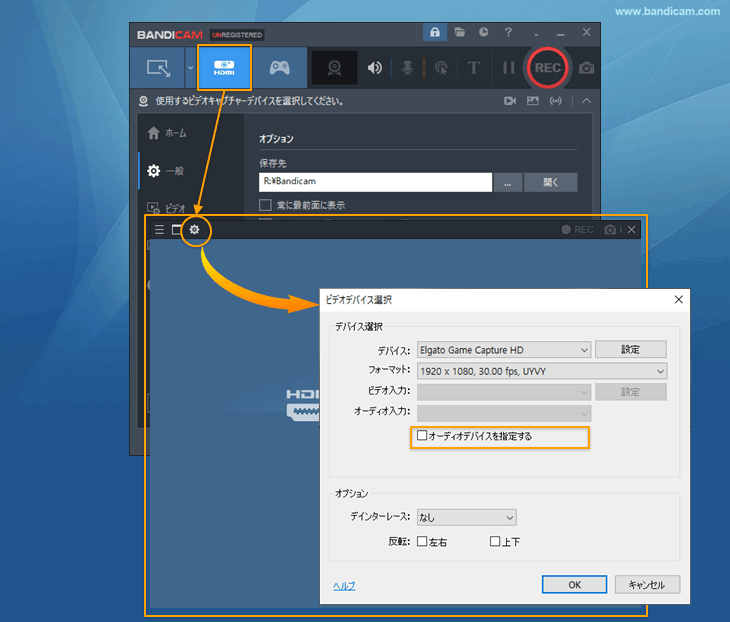Click the 保存先 folder path field
Screen dimensions: 730x622
point(375,182)
